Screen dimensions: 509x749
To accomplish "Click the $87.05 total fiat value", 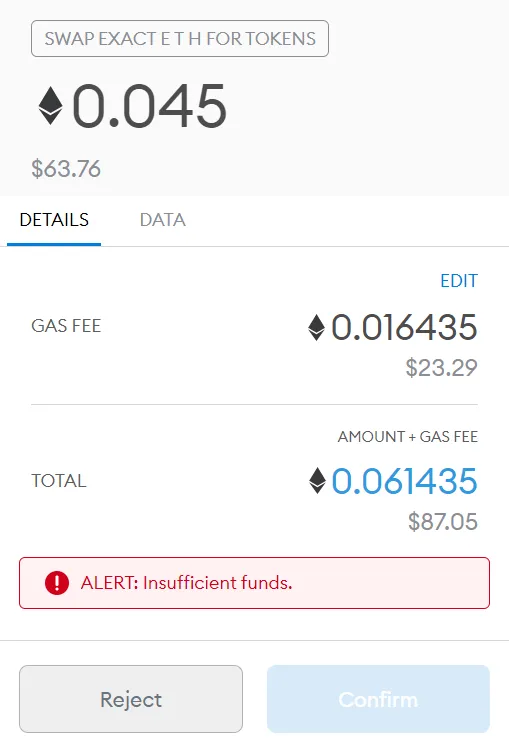I will tap(443, 521).
